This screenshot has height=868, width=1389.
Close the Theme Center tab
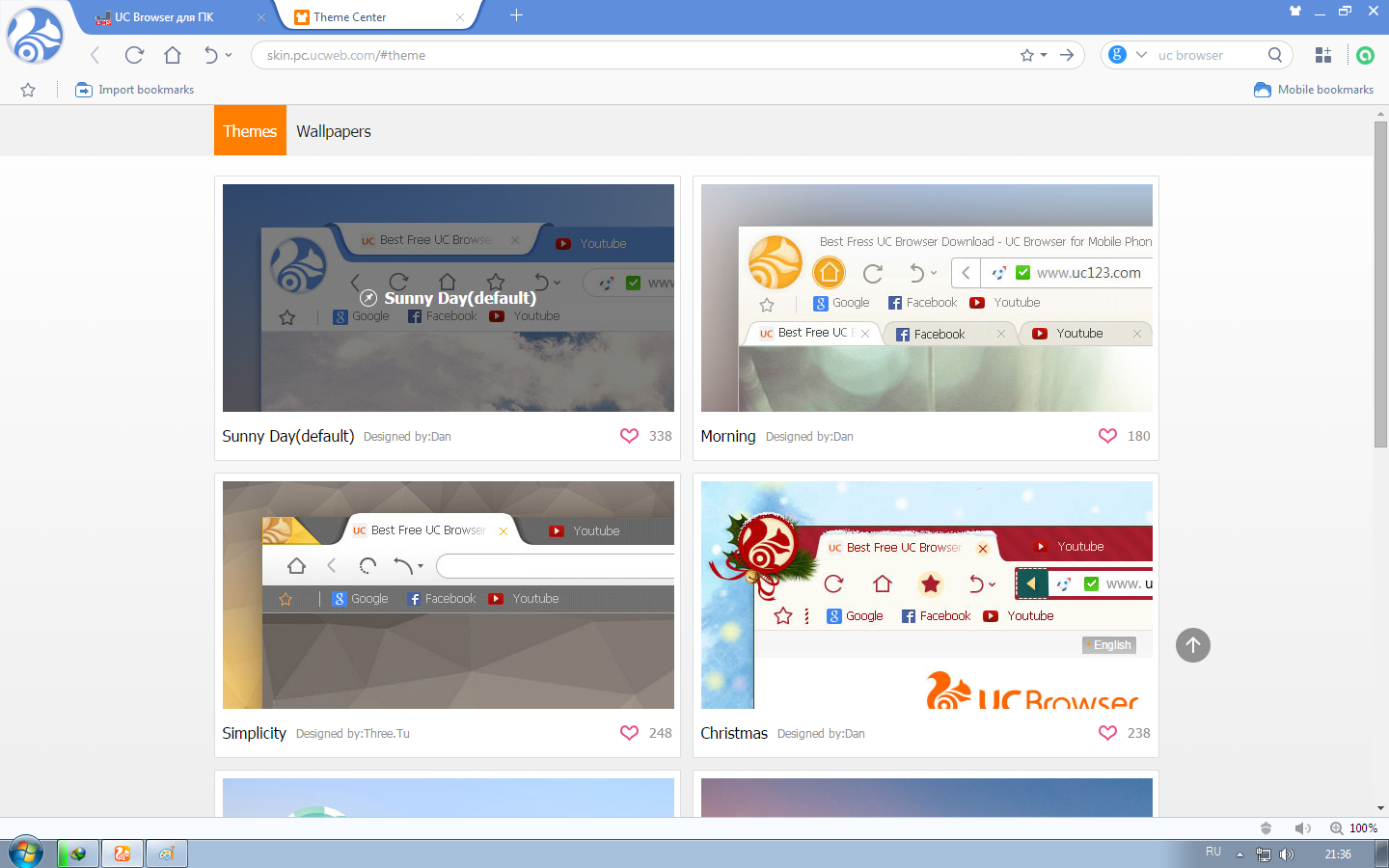460,17
